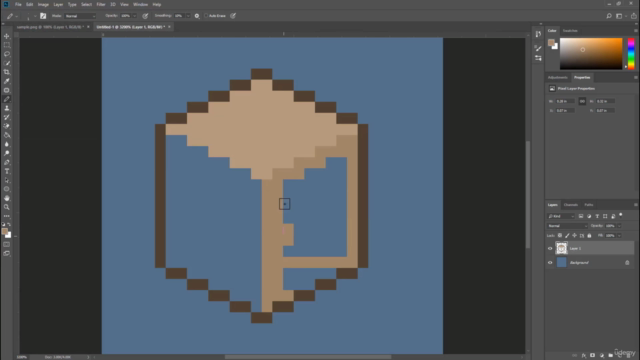The image size is (640, 360).
Task: Open the layer blend mode Normal dropdown
Action: [x=567, y=226]
